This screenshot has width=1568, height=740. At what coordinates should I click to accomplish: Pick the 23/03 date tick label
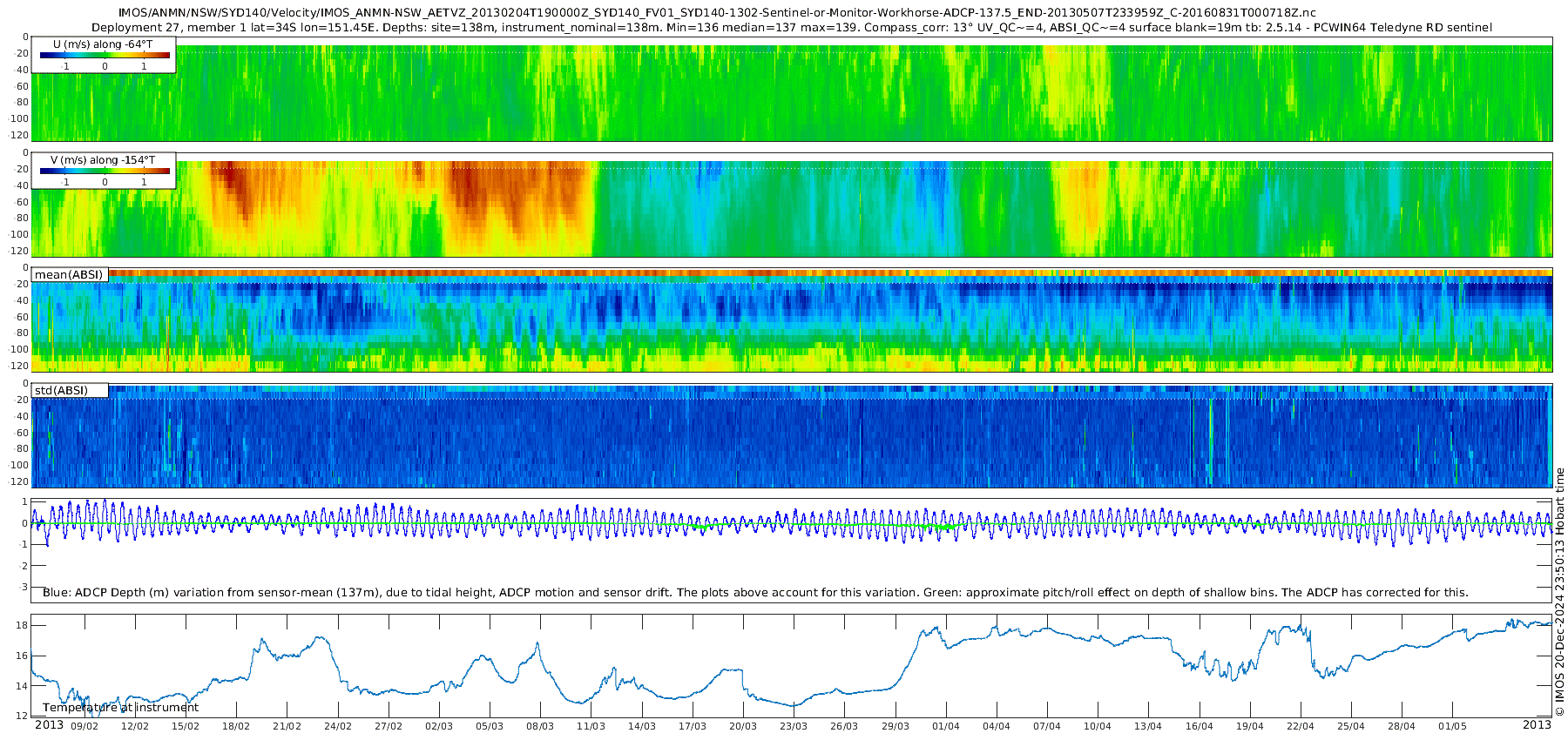pos(794,726)
